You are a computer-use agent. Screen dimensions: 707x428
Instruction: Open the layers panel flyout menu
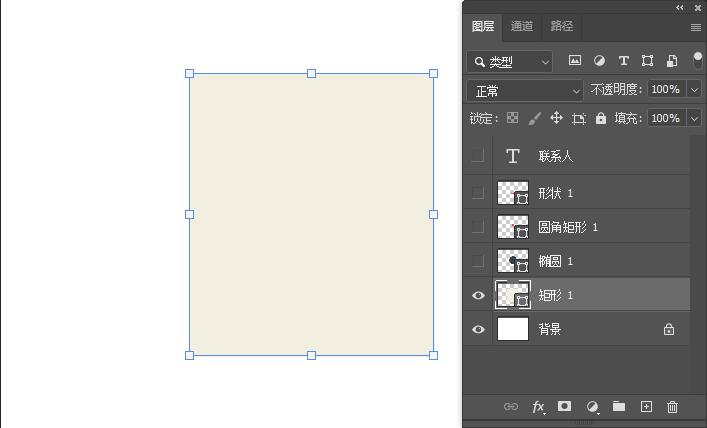click(696, 28)
